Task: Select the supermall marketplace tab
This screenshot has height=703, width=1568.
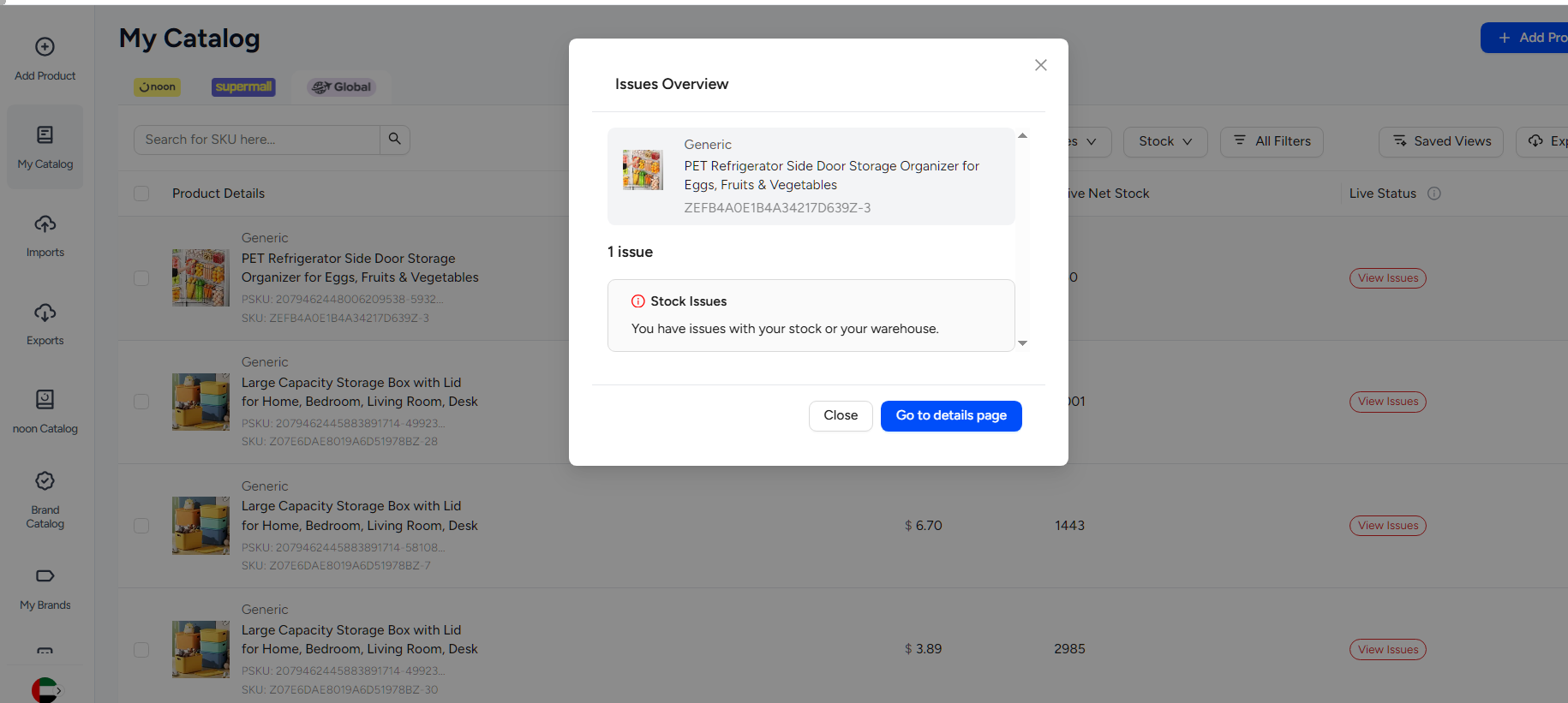Action: point(243,86)
